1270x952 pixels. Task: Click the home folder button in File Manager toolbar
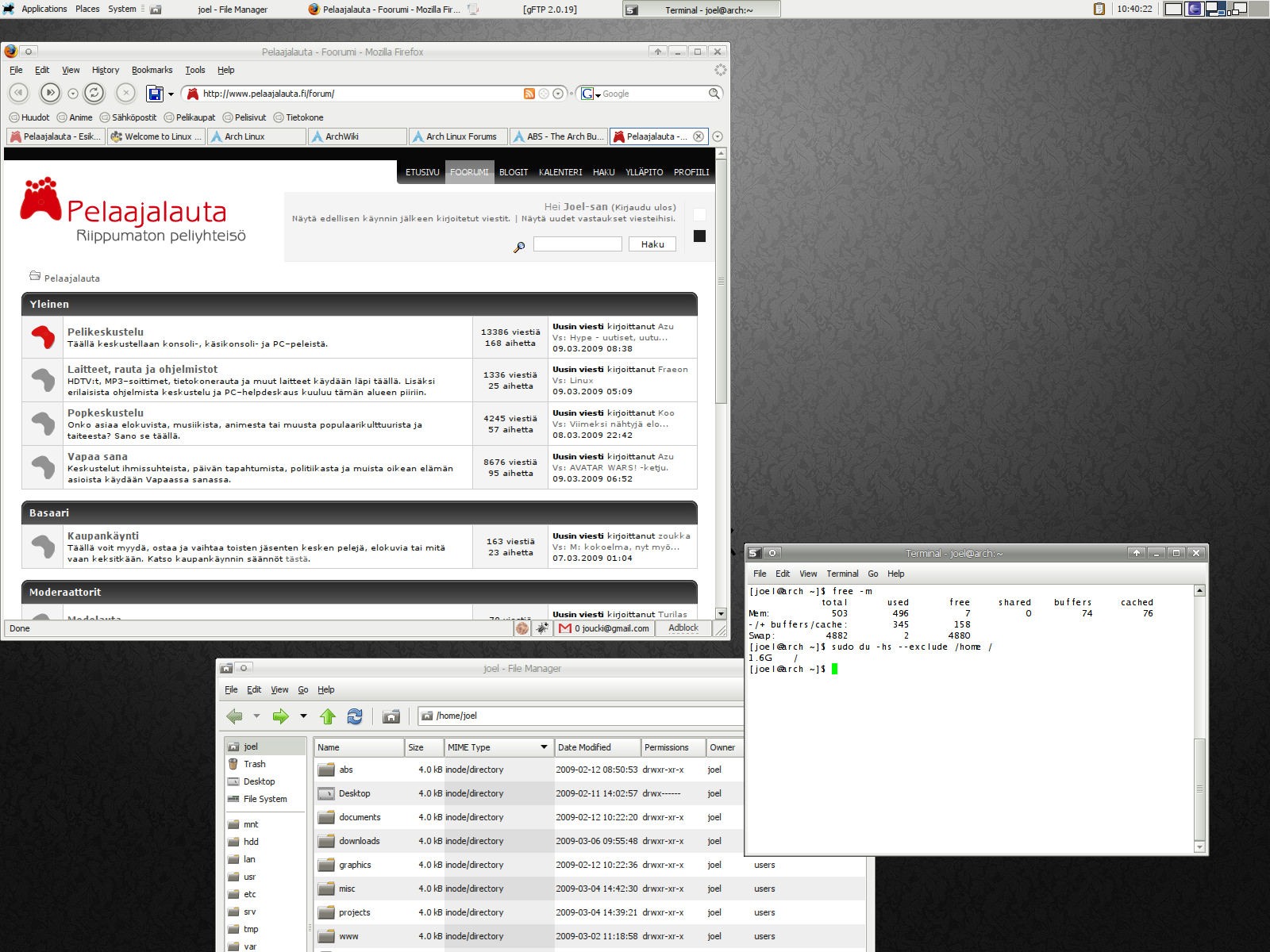click(x=391, y=716)
